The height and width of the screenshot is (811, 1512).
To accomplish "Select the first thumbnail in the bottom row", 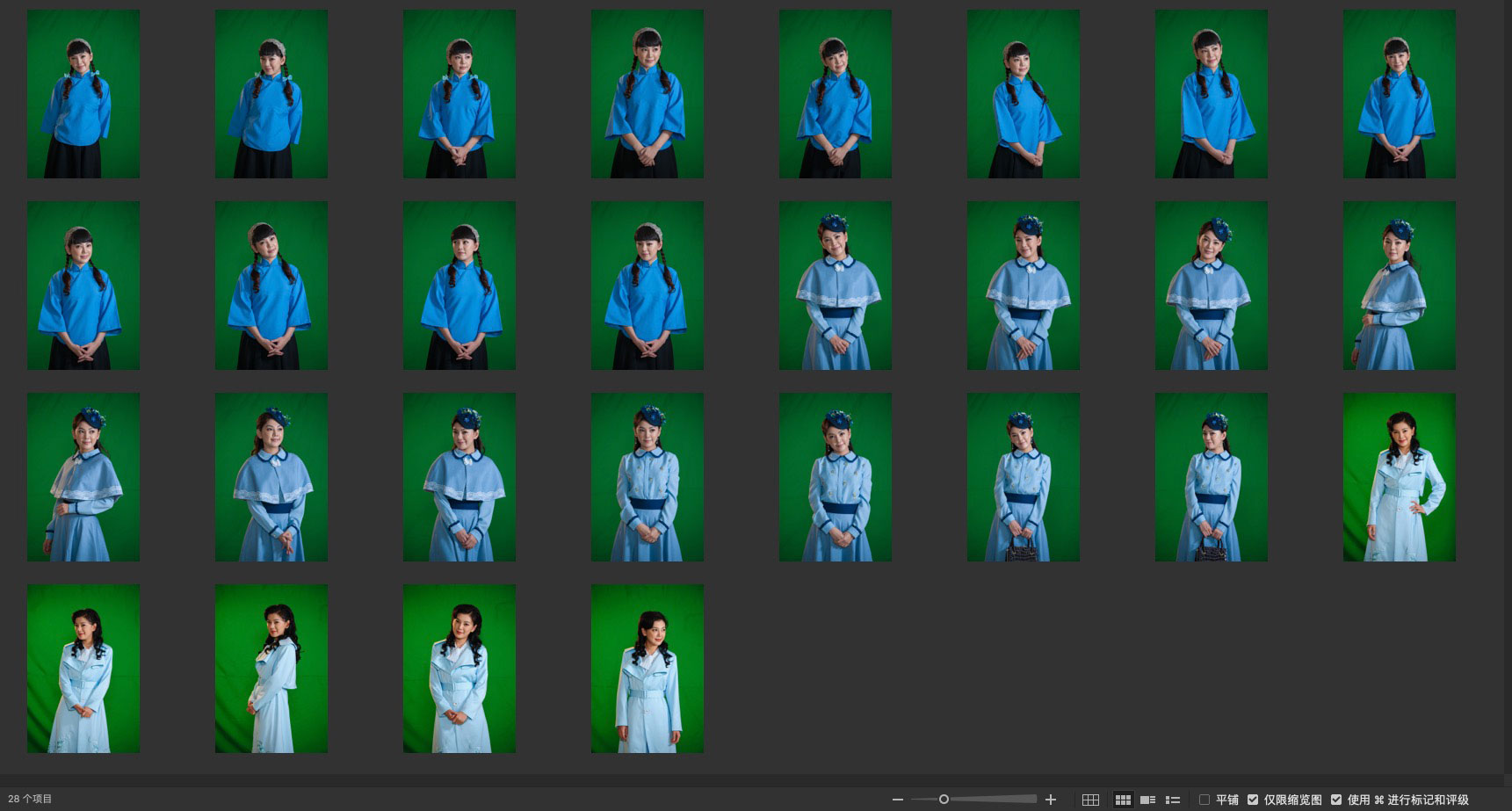I will 83,669.
